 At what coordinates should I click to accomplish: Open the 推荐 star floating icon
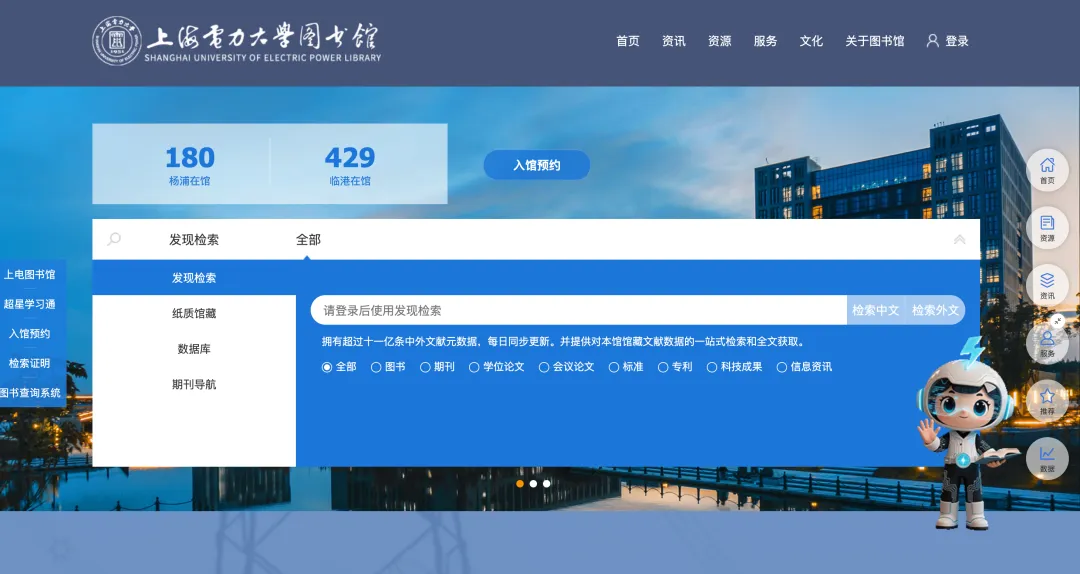tap(1047, 401)
